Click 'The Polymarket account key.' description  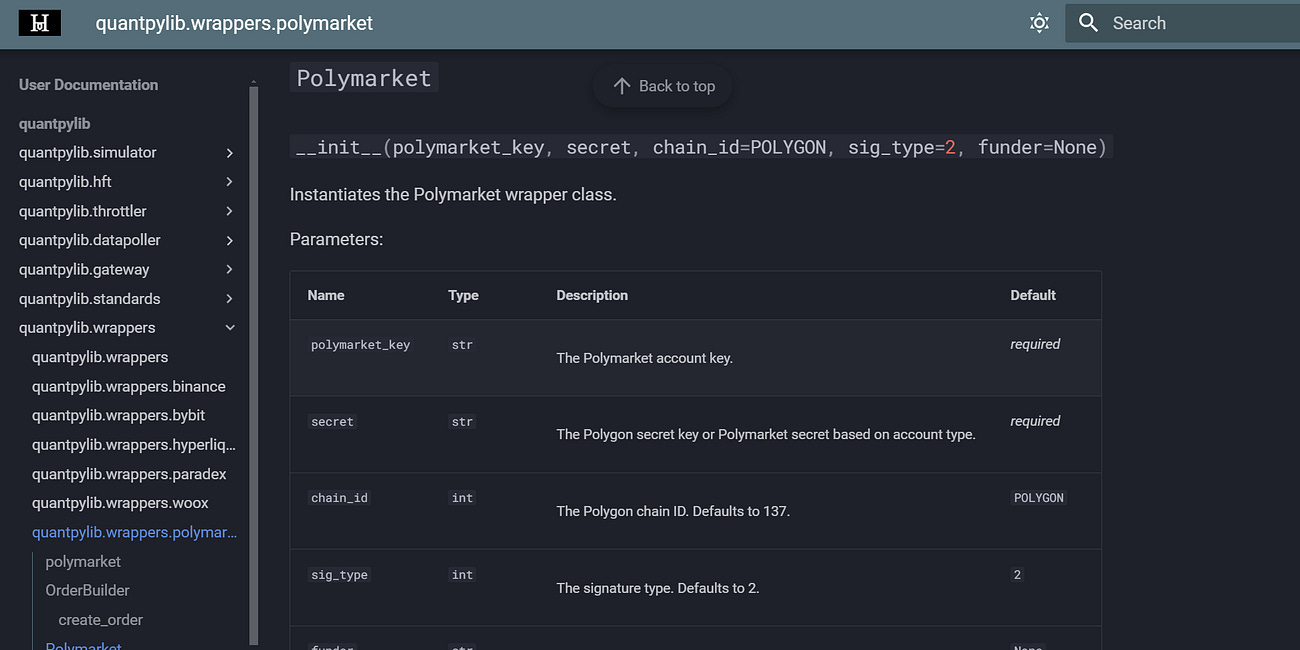pos(644,358)
